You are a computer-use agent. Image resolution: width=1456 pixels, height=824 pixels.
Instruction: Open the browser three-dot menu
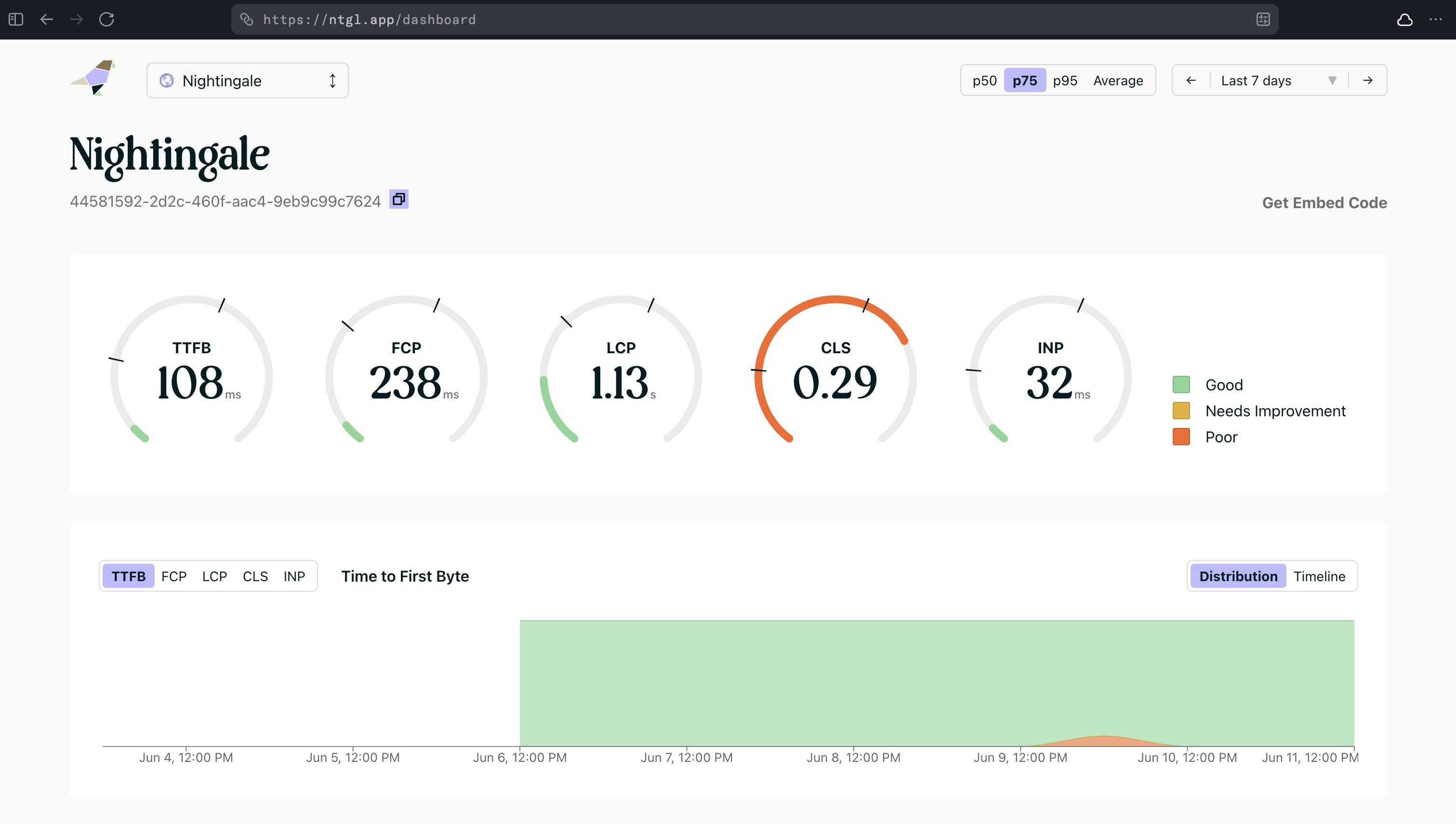pyautogui.click(x=1436, y=19)
